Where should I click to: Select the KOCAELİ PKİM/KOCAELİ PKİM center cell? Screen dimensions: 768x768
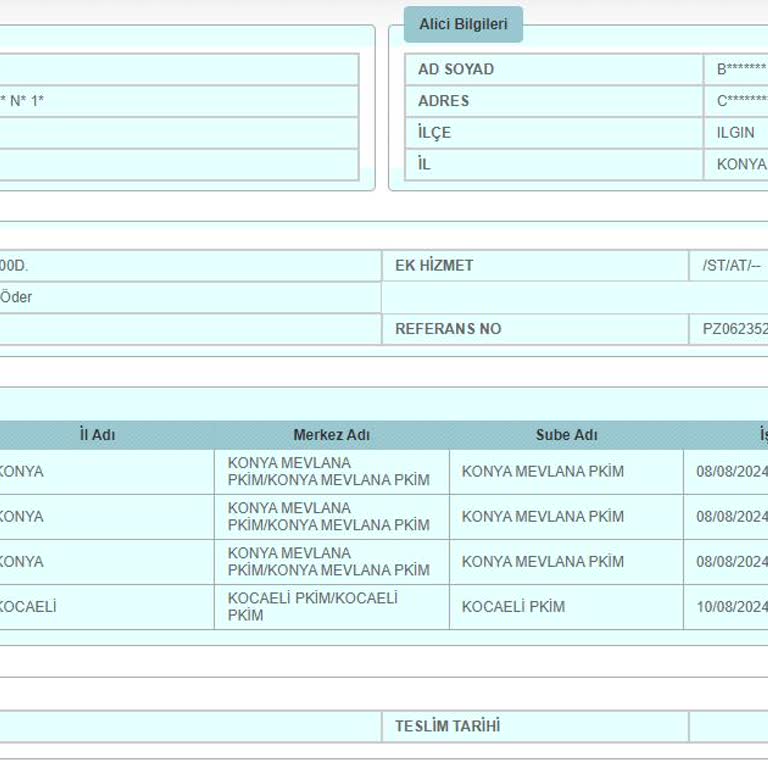click(x=332, y=607)
